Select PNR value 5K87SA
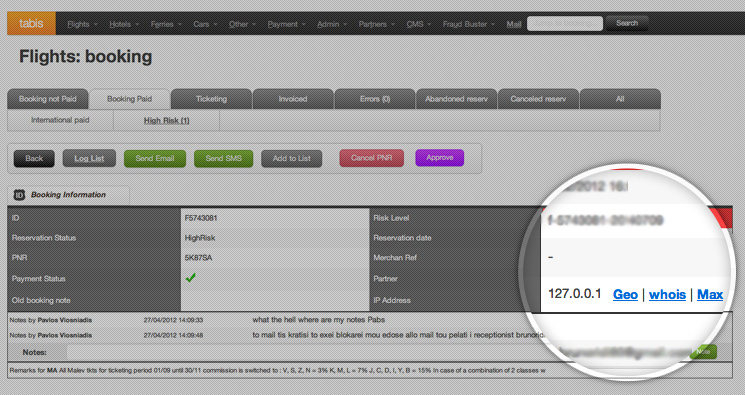This screenshot has width=745, height=395. point(198,258)
